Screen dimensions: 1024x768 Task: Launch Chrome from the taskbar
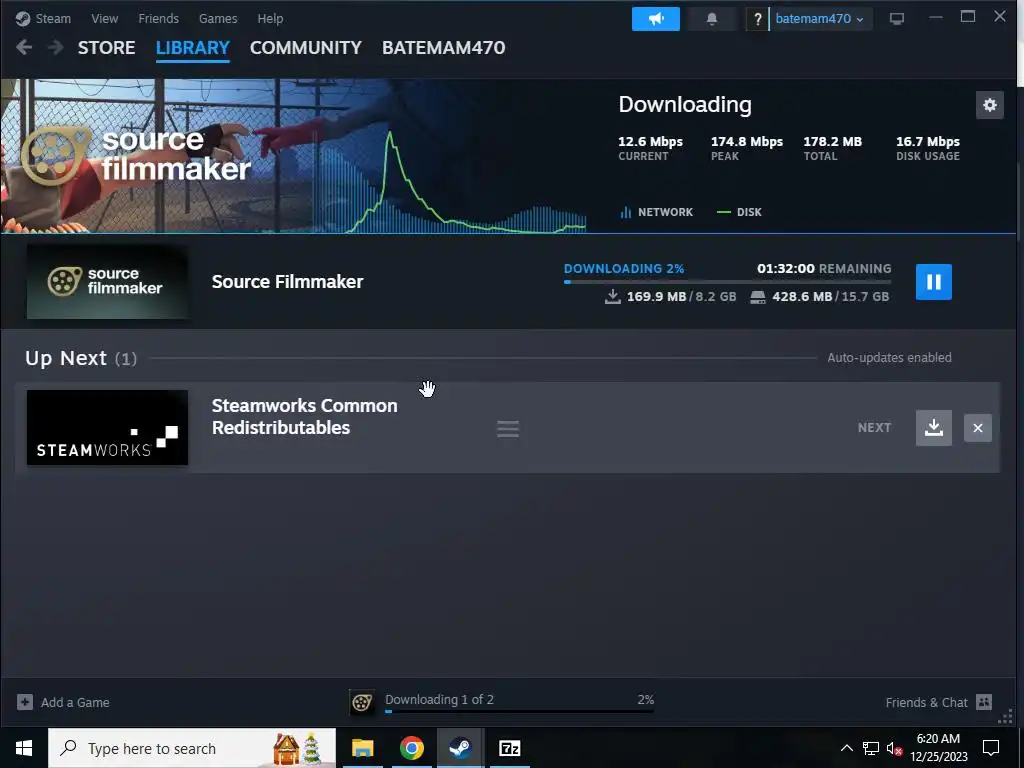point(411,748)
